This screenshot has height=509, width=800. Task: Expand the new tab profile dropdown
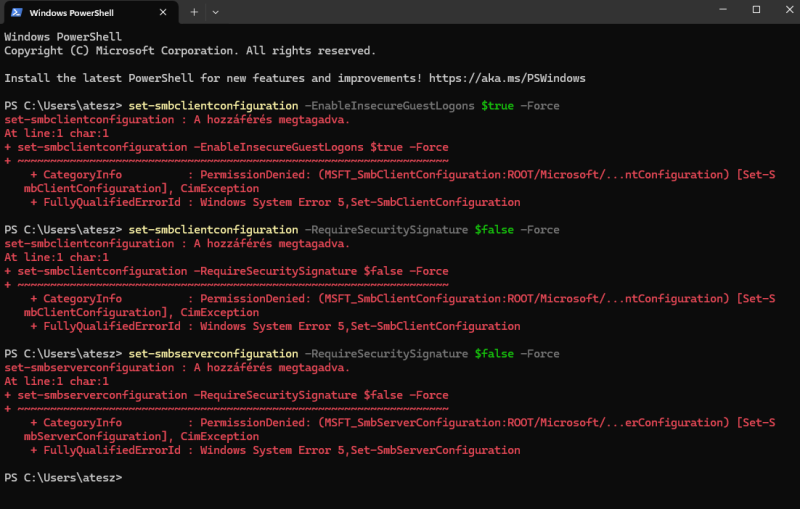pos(215,12)
